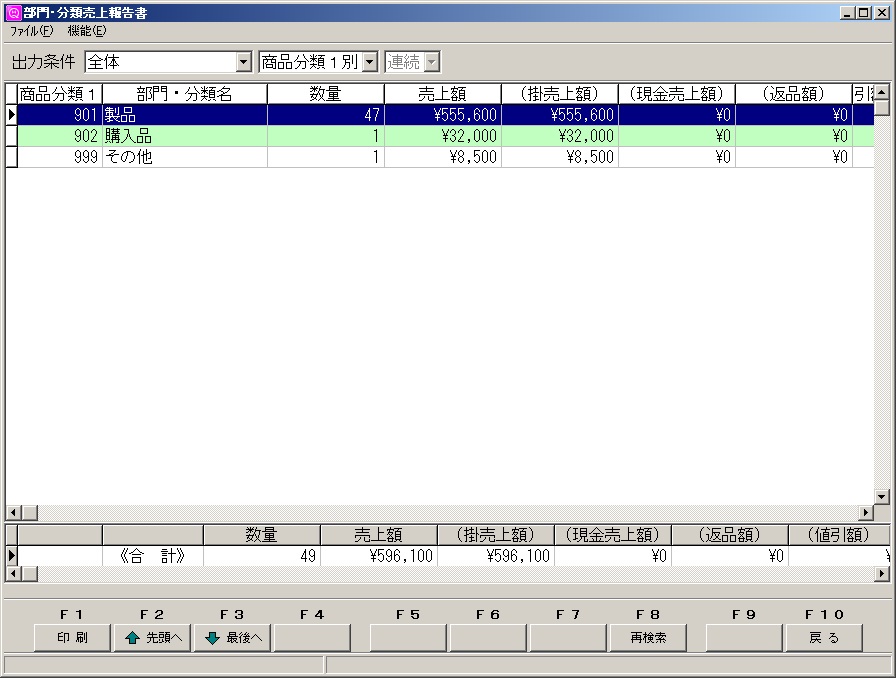Click the 売上額 header in the main grid
The image size is (896, 678).
click(x=443, y=94)
